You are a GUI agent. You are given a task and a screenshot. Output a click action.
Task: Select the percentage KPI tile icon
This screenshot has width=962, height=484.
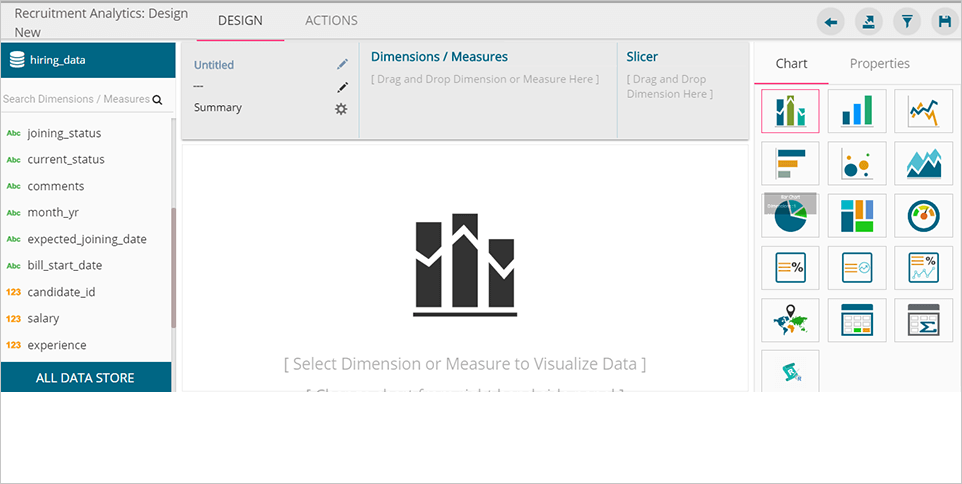[x=790, y=267]
